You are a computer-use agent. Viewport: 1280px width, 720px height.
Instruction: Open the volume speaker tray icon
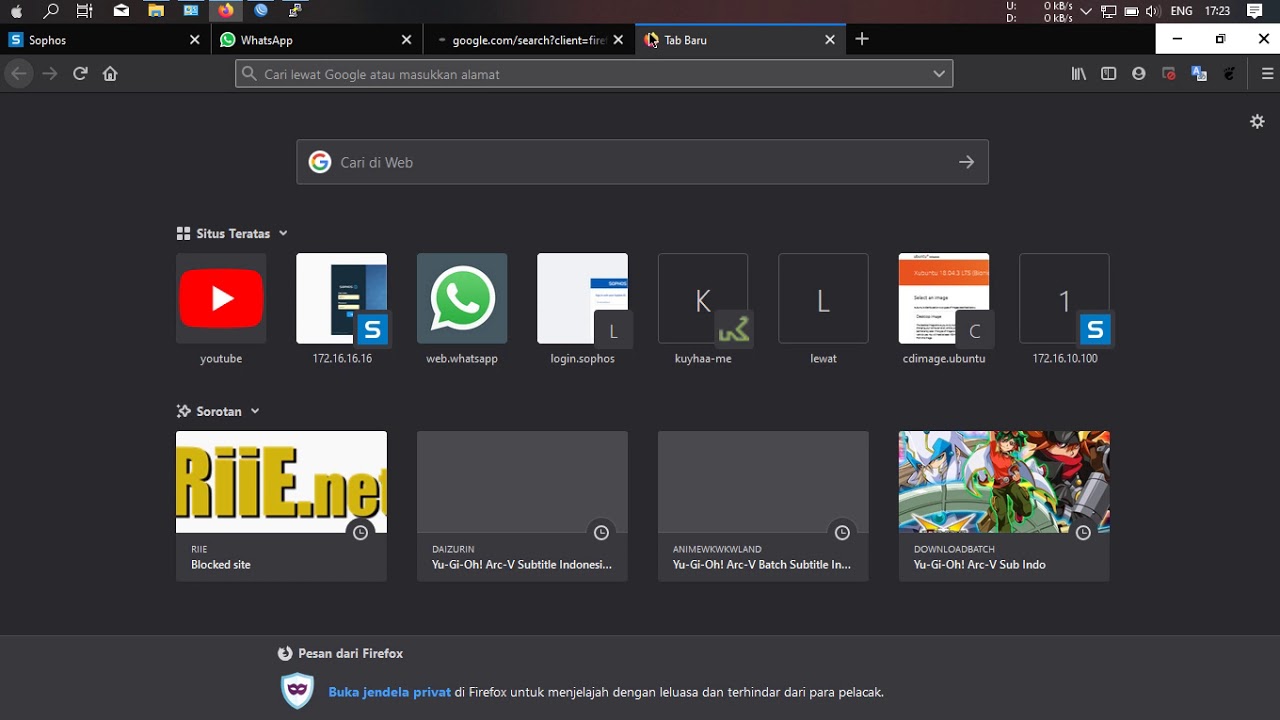pos(1152,11)
